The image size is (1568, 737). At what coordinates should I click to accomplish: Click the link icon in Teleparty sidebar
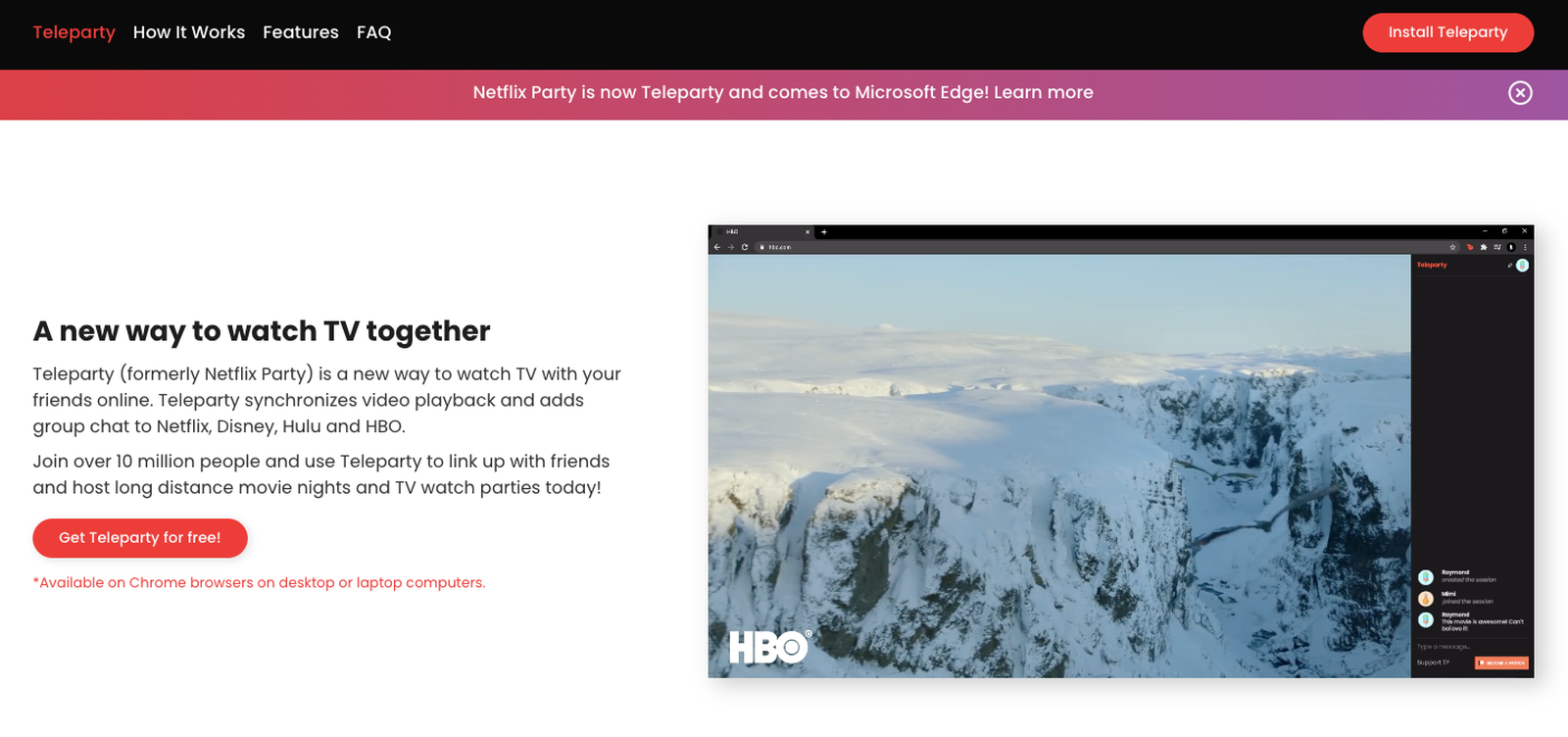(1509, 266)
